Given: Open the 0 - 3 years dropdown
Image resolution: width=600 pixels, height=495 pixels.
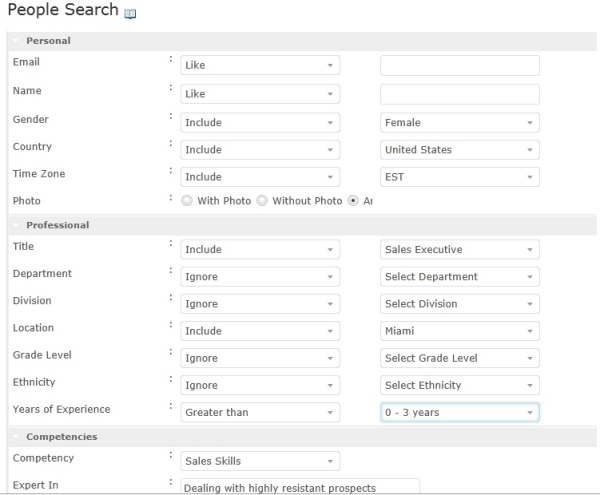Looking at the screenshot, I should click(x=460, y=413).
